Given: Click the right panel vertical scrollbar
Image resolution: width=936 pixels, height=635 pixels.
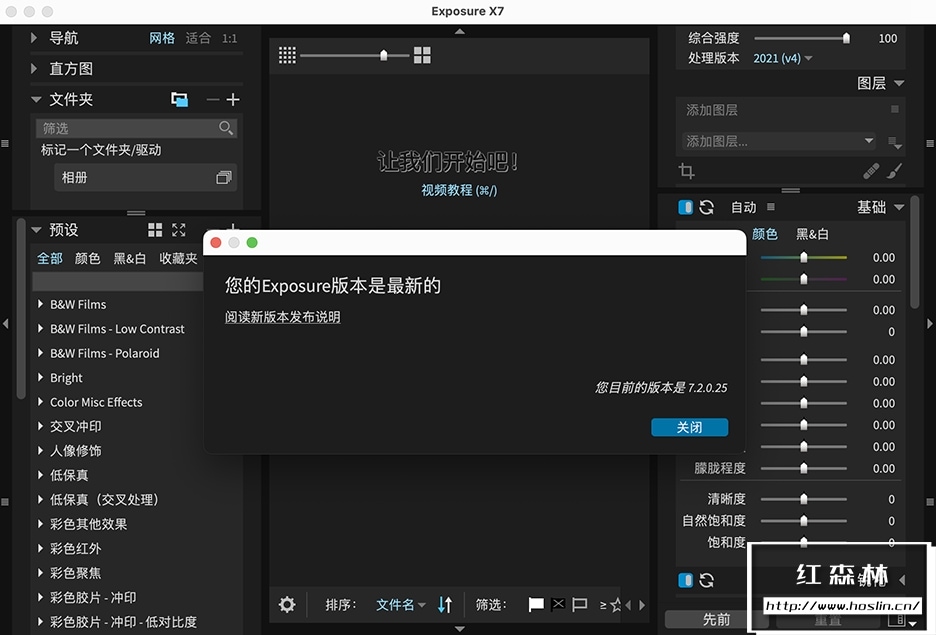Looking at the screenshot, I should (x=915, y=253).
